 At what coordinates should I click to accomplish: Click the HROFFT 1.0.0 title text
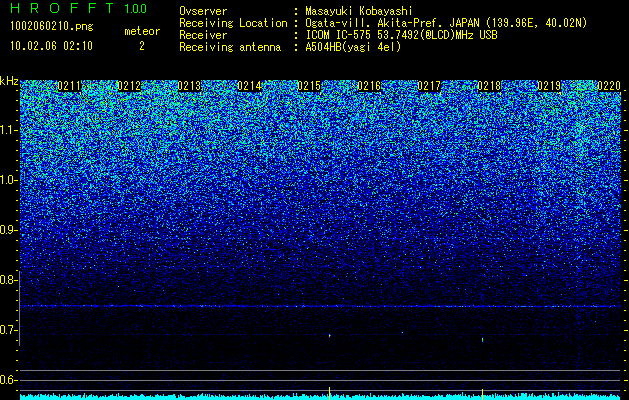point(79,8)
